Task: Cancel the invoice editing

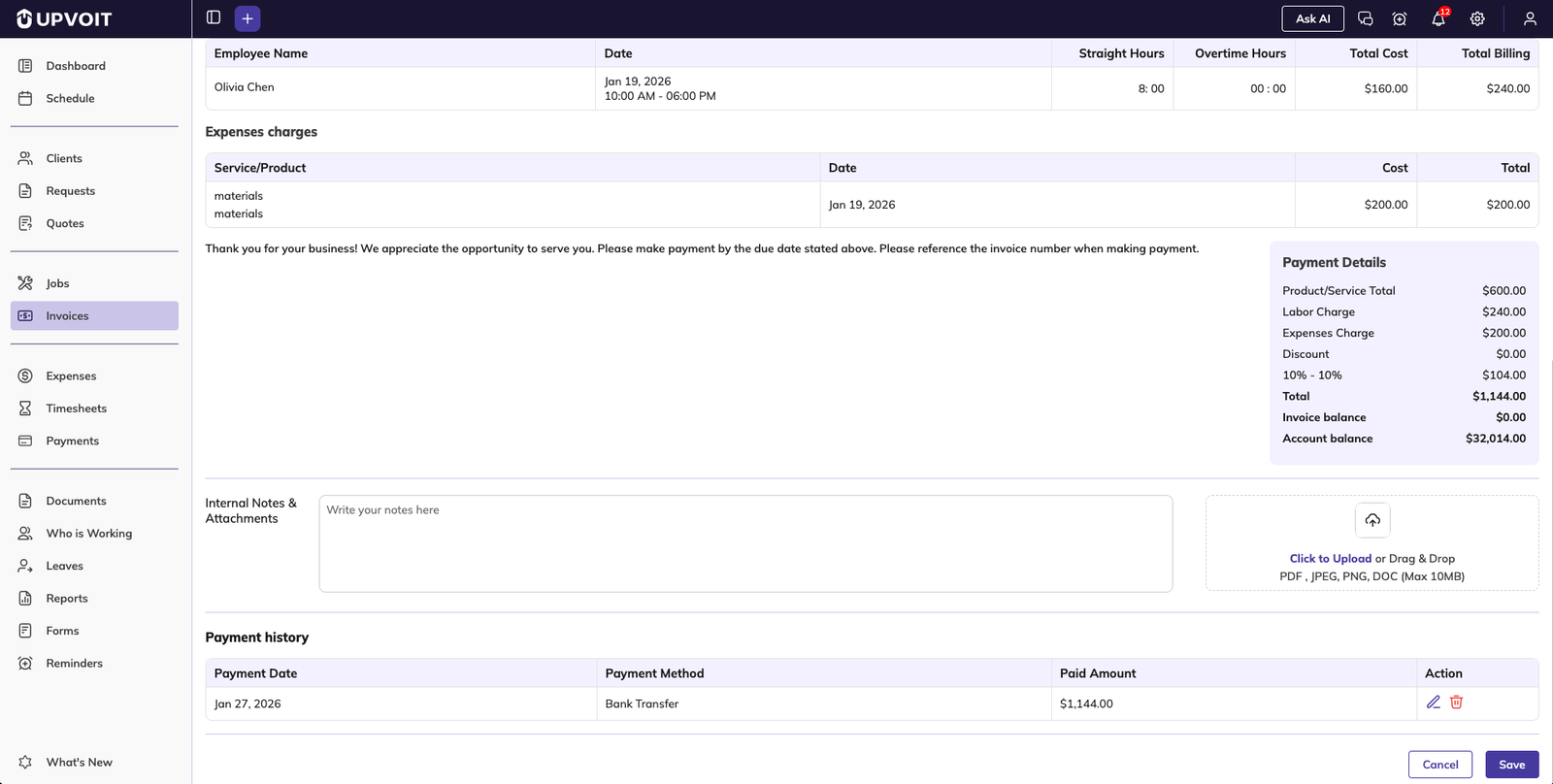Action: (1439, 765)
